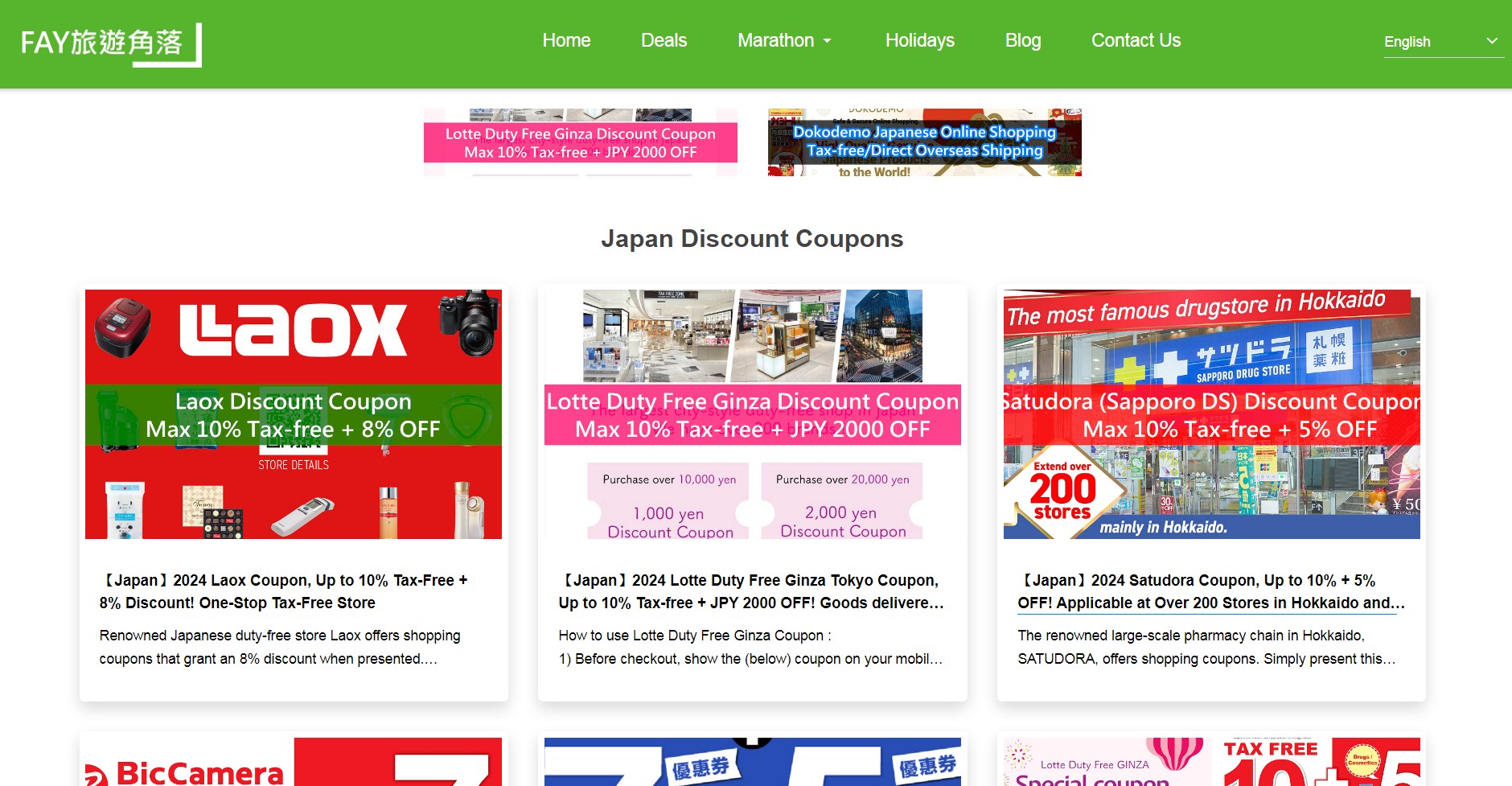Click the 2024 Laox Coupon article title
The width and height of the screenshot is (1512, 786).
(284, 591)
